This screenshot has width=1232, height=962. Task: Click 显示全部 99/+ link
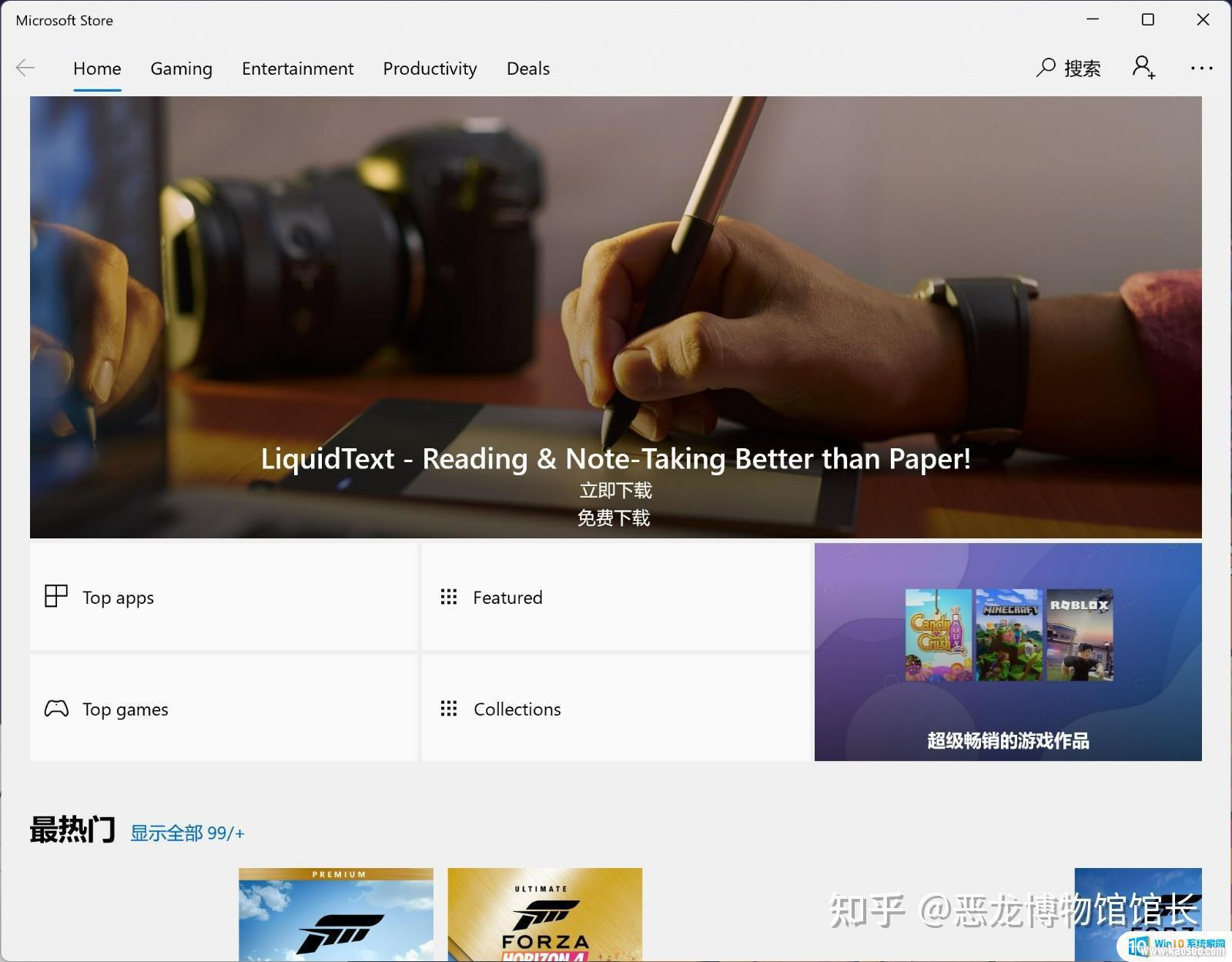(187, 833)
